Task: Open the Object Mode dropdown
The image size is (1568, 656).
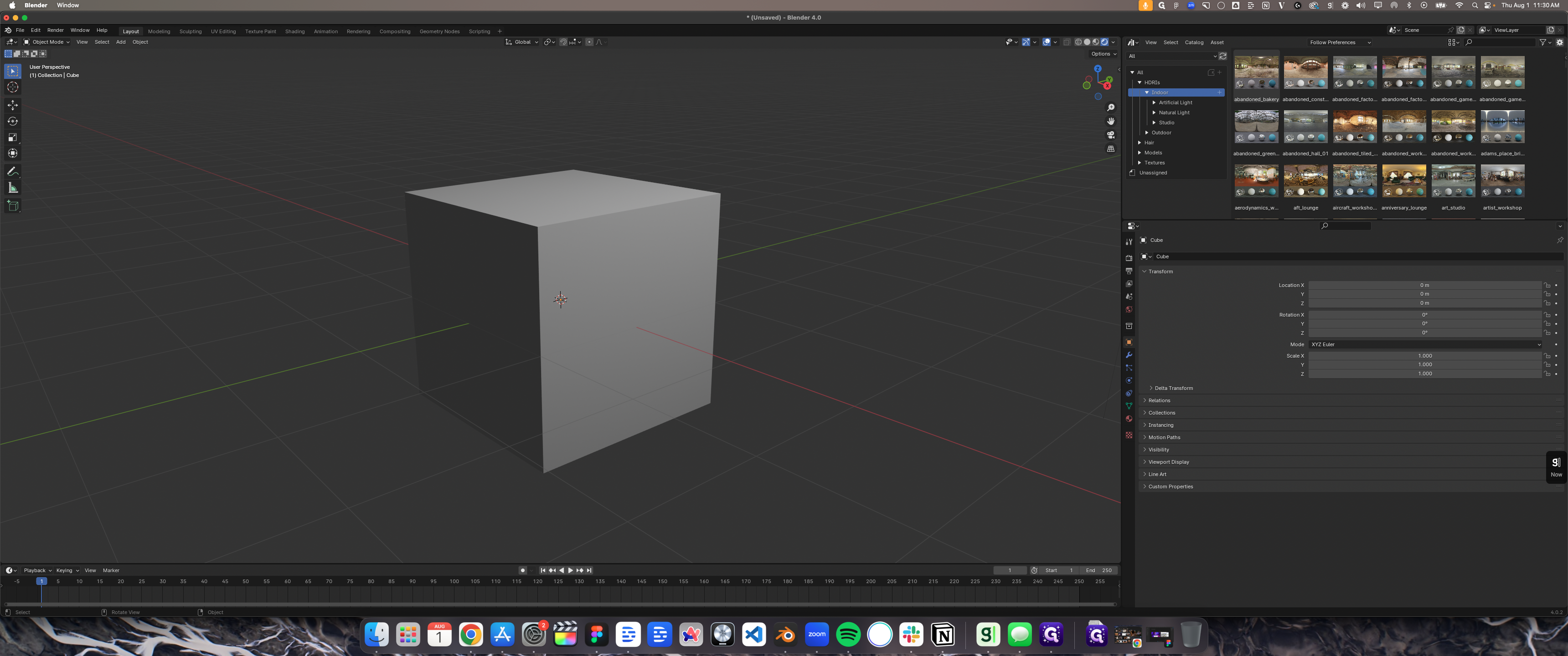Action: [46, 42]
